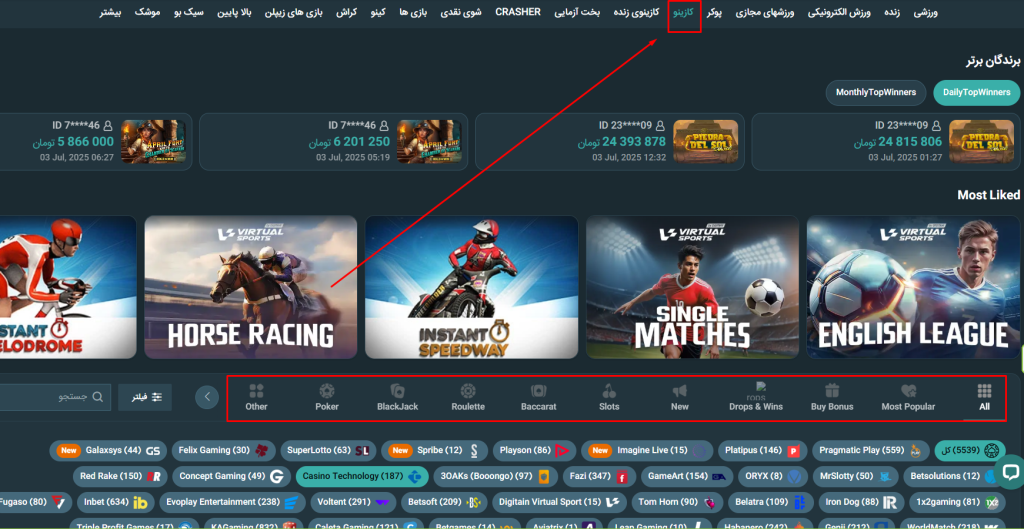Open the زنده live menu item

(891, 12)
